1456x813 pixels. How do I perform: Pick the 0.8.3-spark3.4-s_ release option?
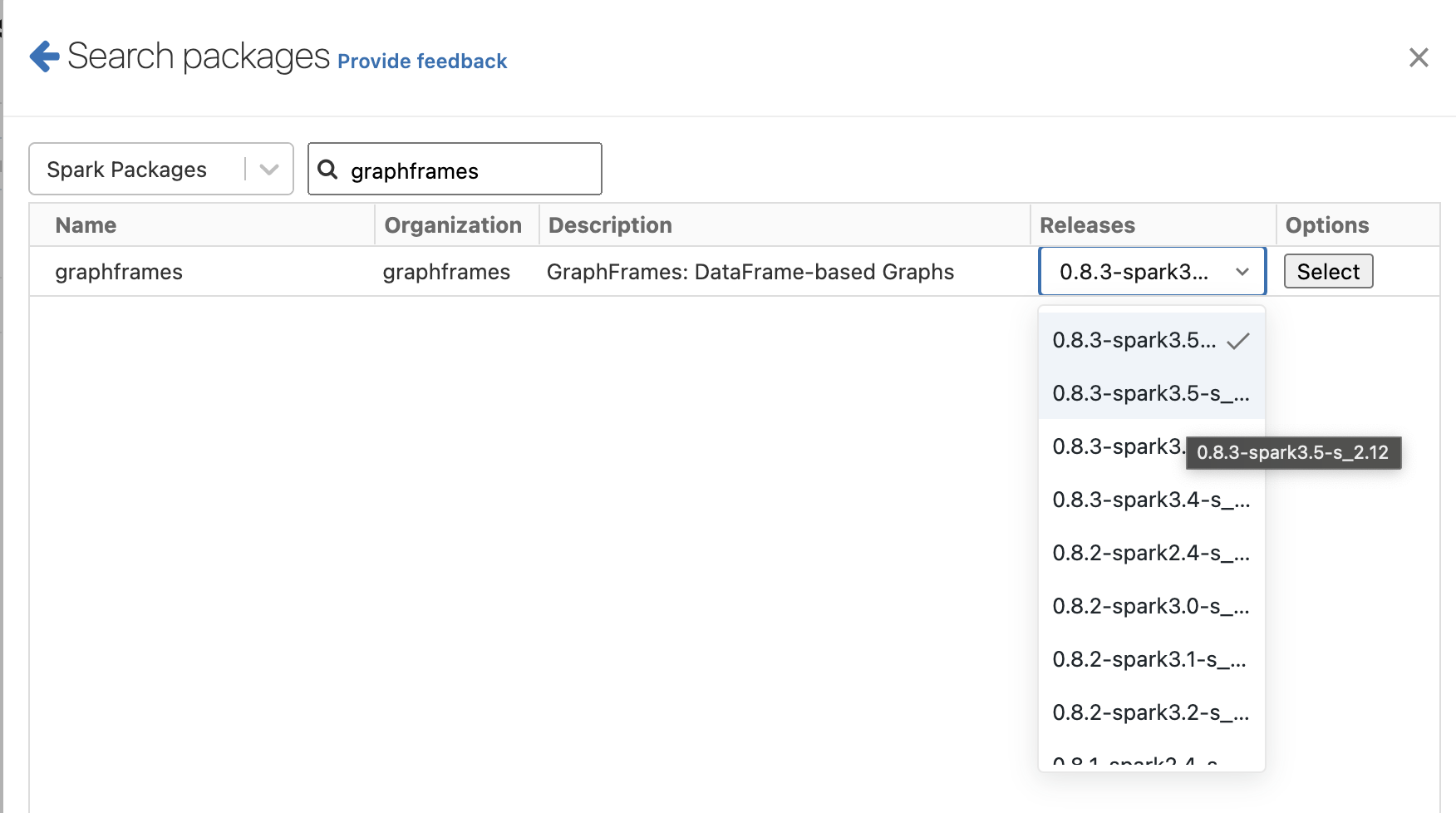point(1150,500)
